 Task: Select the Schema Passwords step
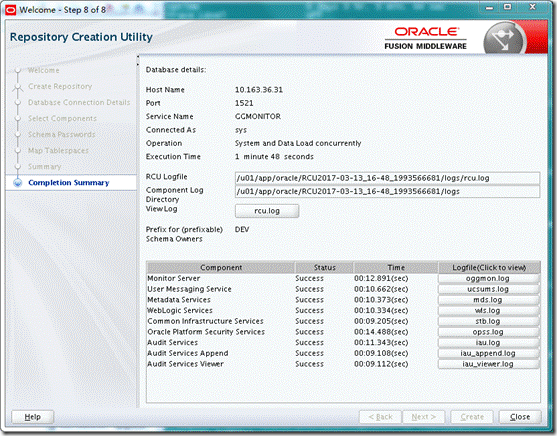(x=62, y=134)
